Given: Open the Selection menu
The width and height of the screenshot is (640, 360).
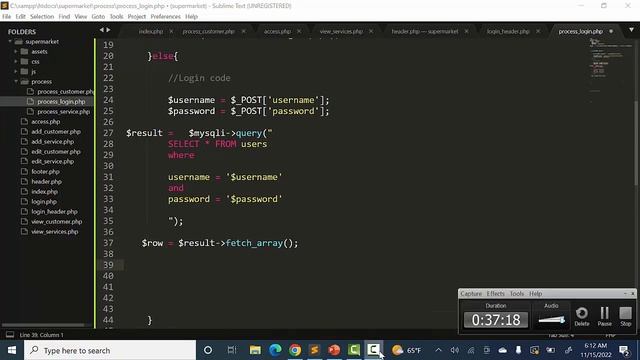Looking at the screenshot, I should (42, 17).
